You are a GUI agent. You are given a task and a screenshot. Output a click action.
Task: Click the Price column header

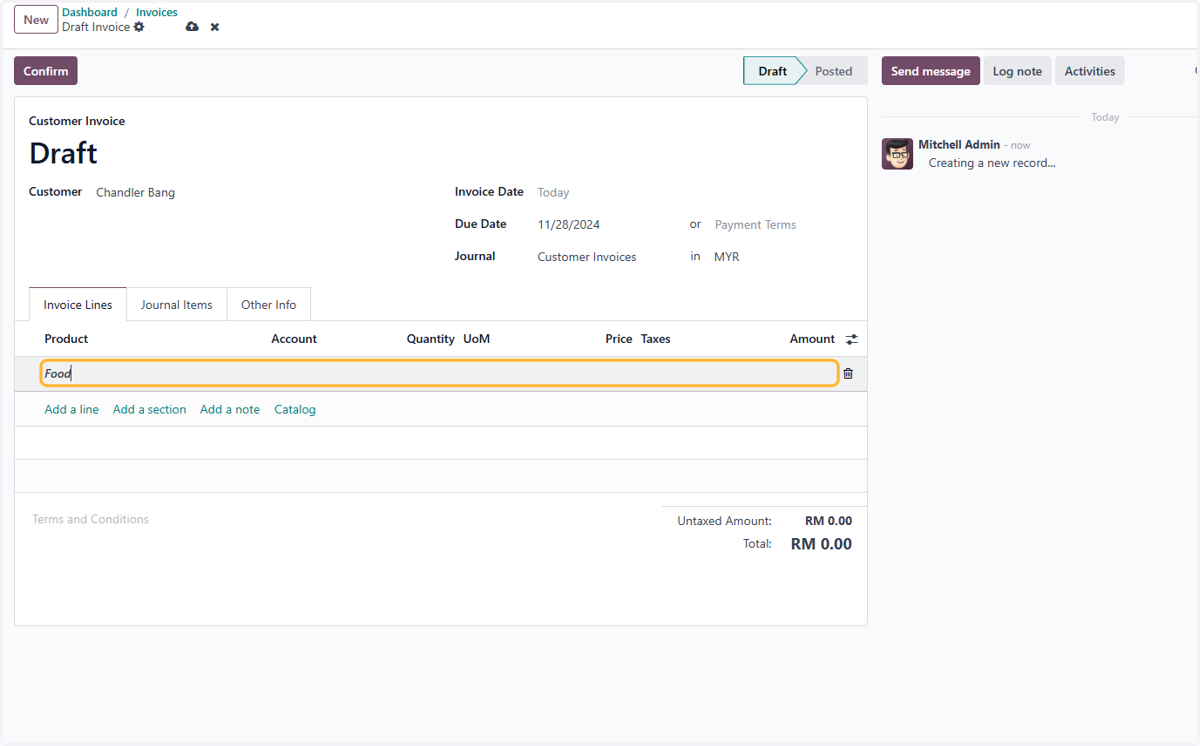tap(619, 339)
